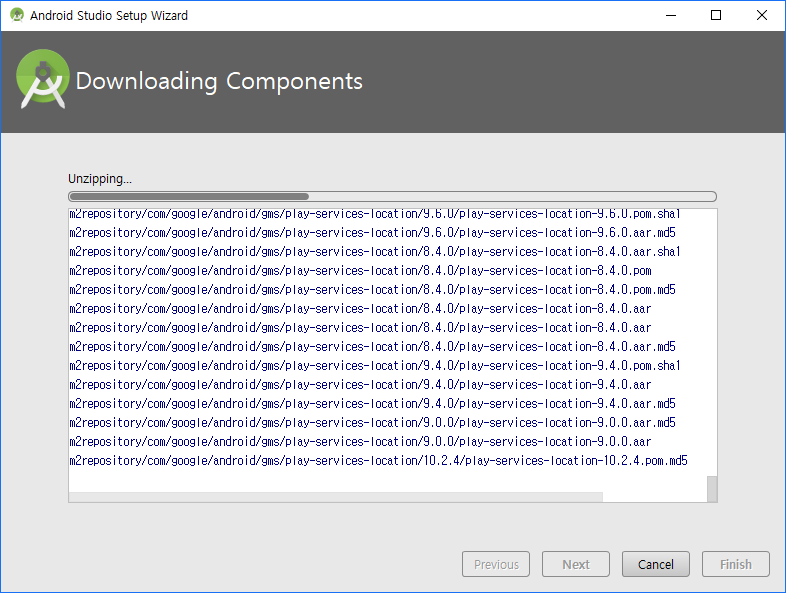Click the unzipping progress bar
Image resolution: width=786 pixels, height=593 pixels.
click(392, 196)
